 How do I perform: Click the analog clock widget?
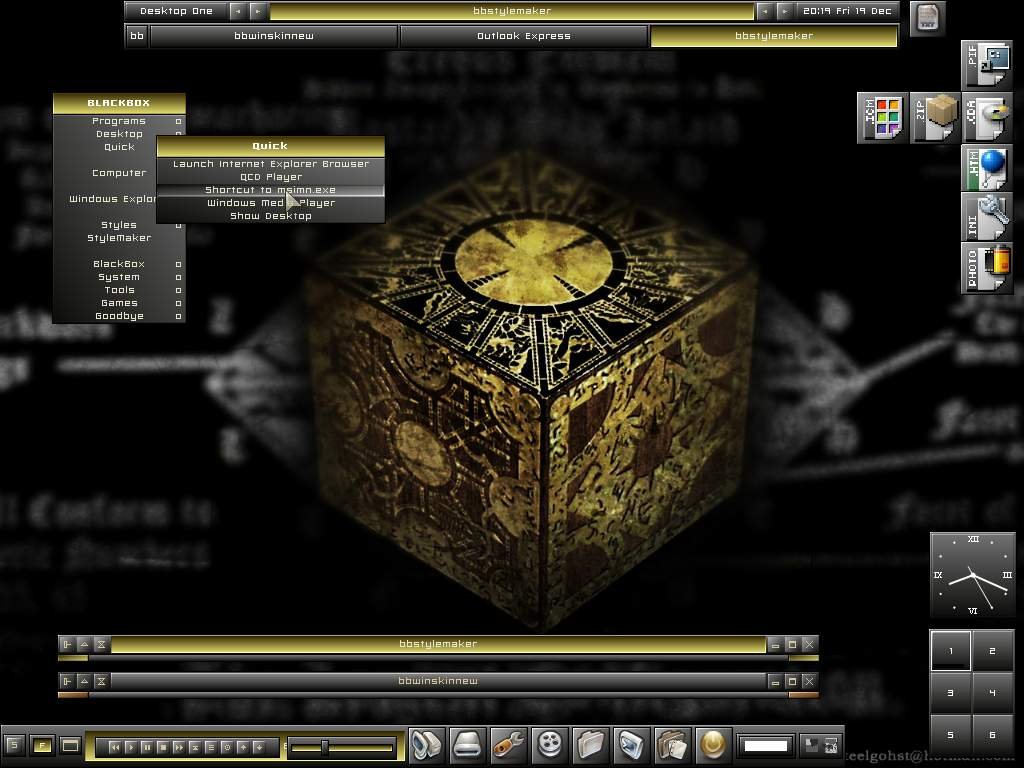click(x=972, y=575)
